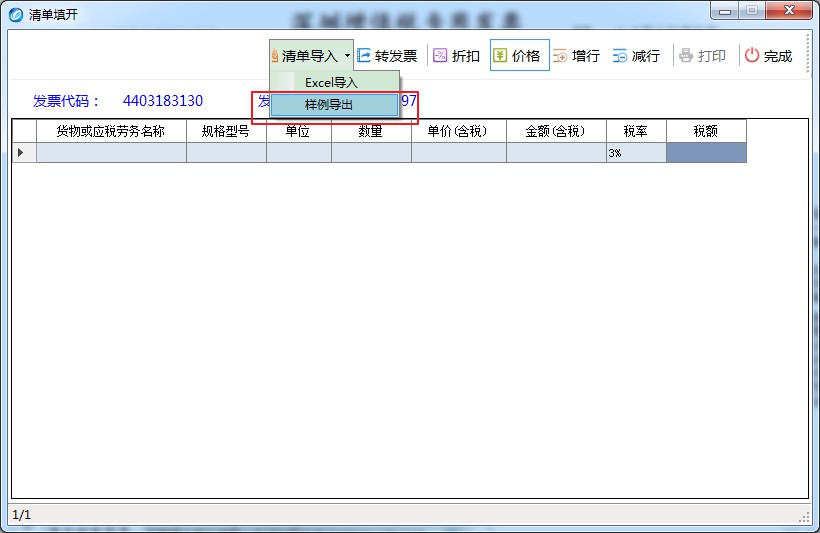Screen dimensions: 820x533
Task: Click the 规格型号 cell in first row
Action: click(226, 152)
